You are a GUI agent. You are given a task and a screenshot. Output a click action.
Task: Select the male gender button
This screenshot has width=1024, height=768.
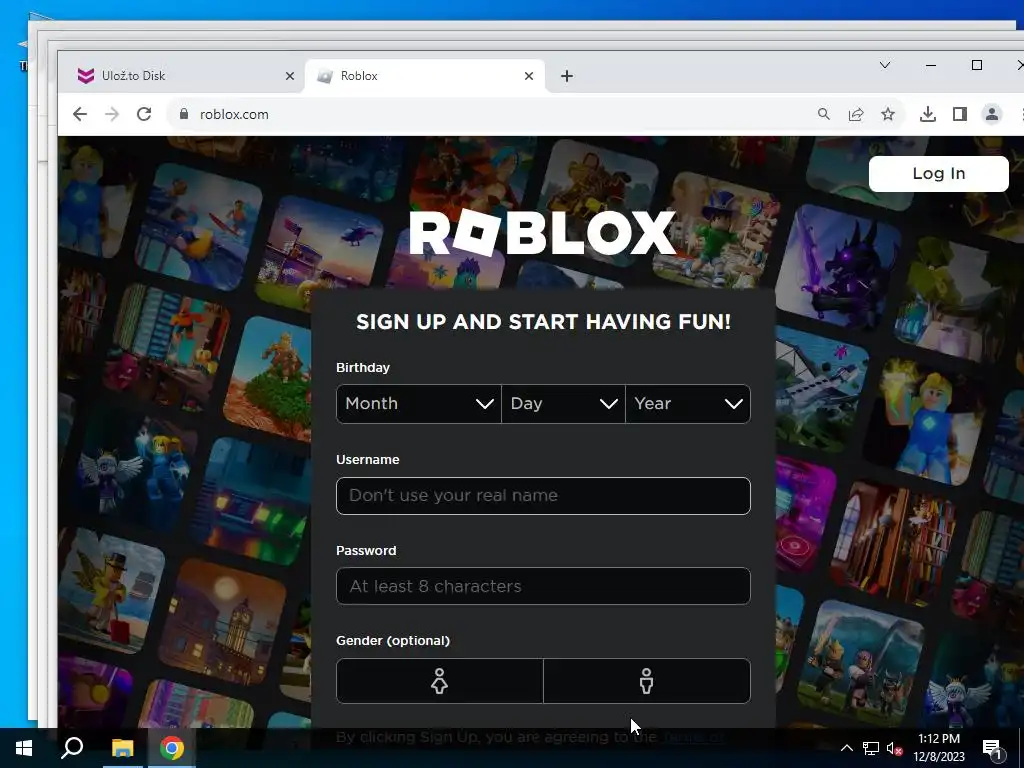pyautogui.click(x=647, y=680)
